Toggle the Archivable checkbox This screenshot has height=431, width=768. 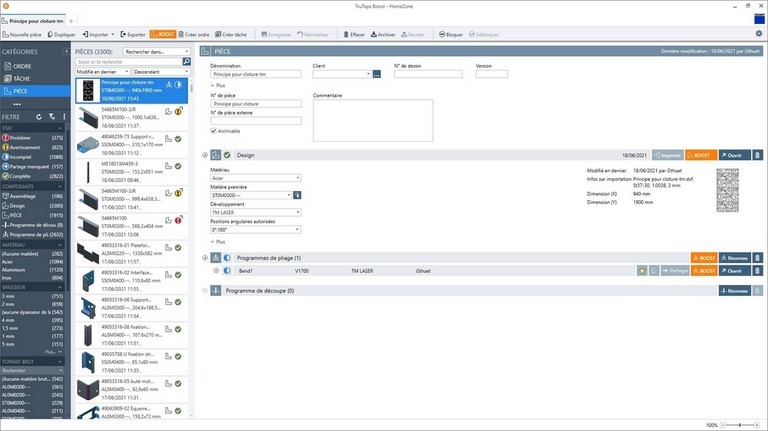pos(214,131)
